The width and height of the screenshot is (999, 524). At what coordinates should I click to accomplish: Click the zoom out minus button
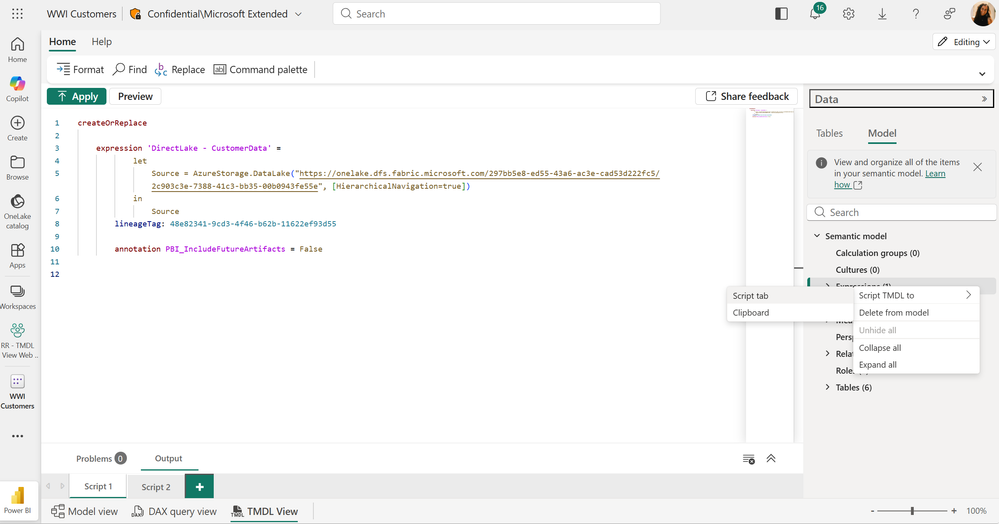(873, 511)
